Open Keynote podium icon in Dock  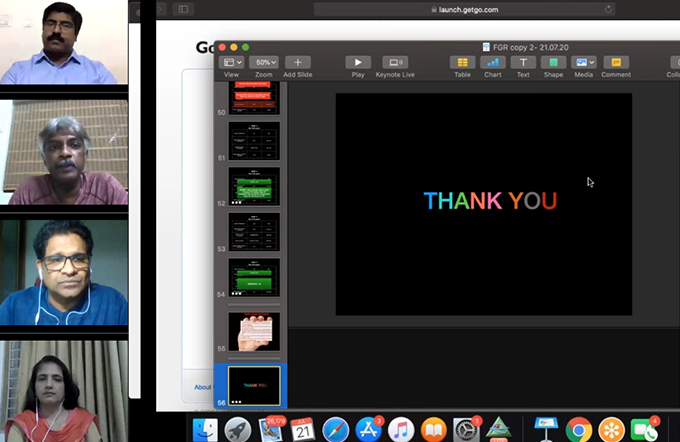point(546,429)
